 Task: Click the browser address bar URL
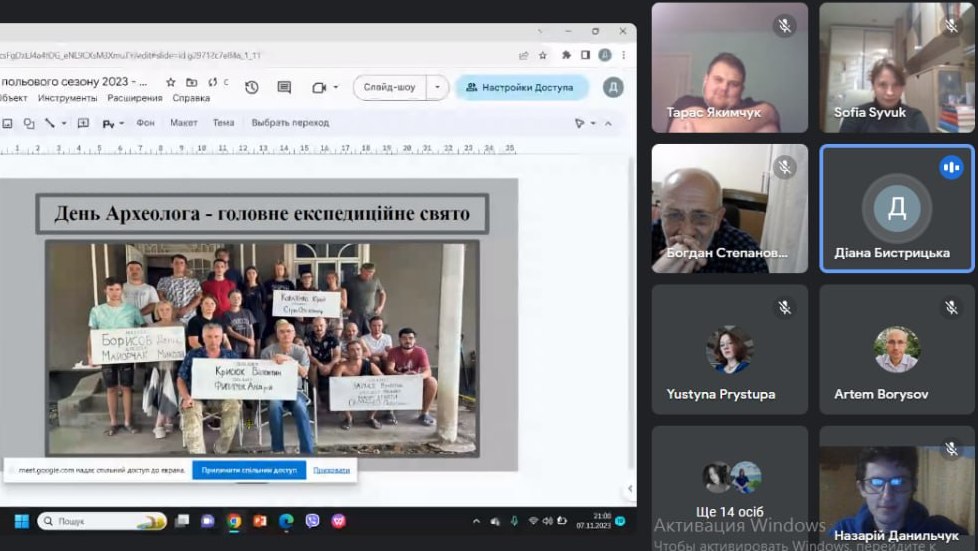click(x=131, y=56)
